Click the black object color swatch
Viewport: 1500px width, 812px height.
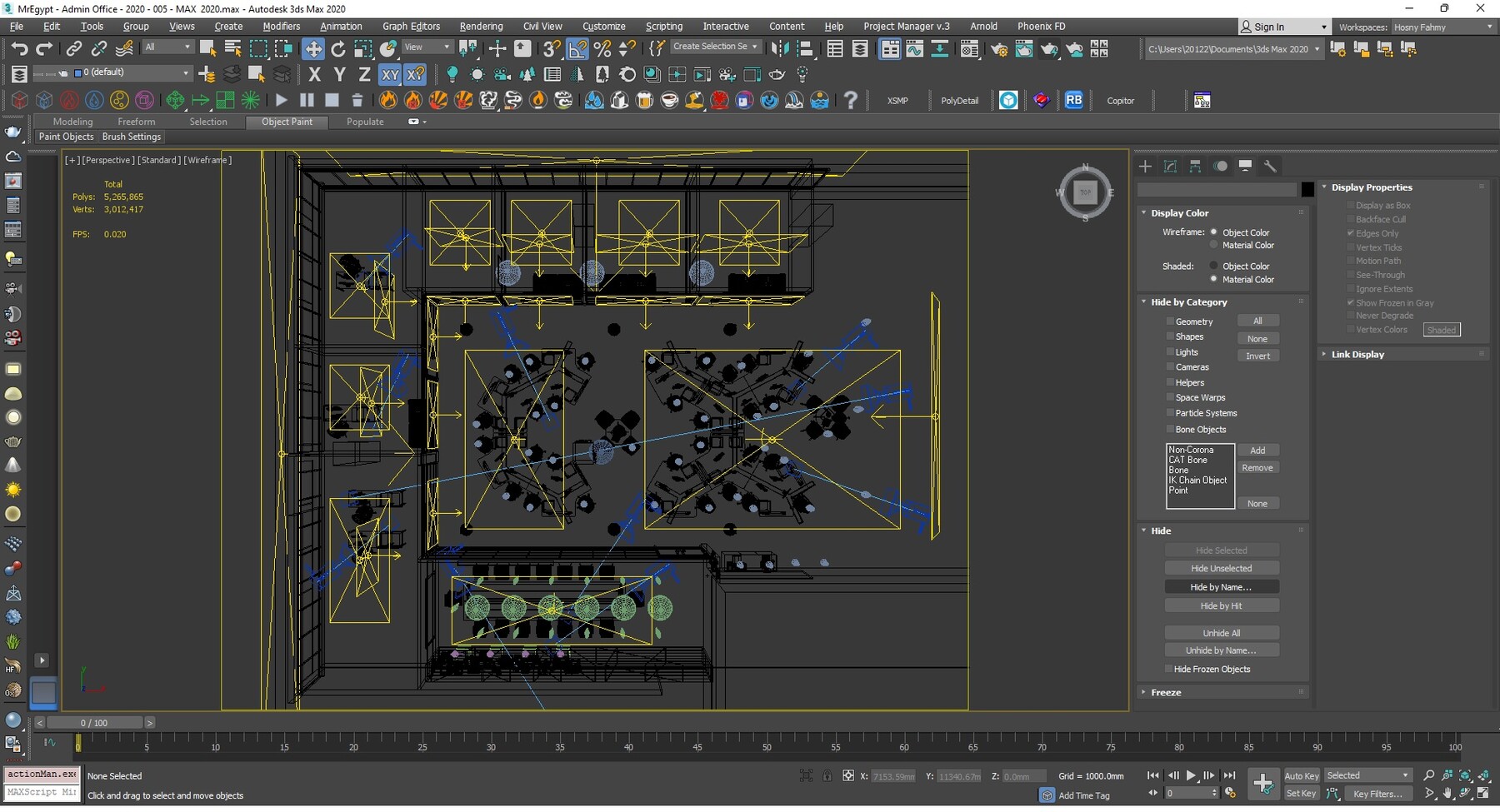[x=1307, y=190]
